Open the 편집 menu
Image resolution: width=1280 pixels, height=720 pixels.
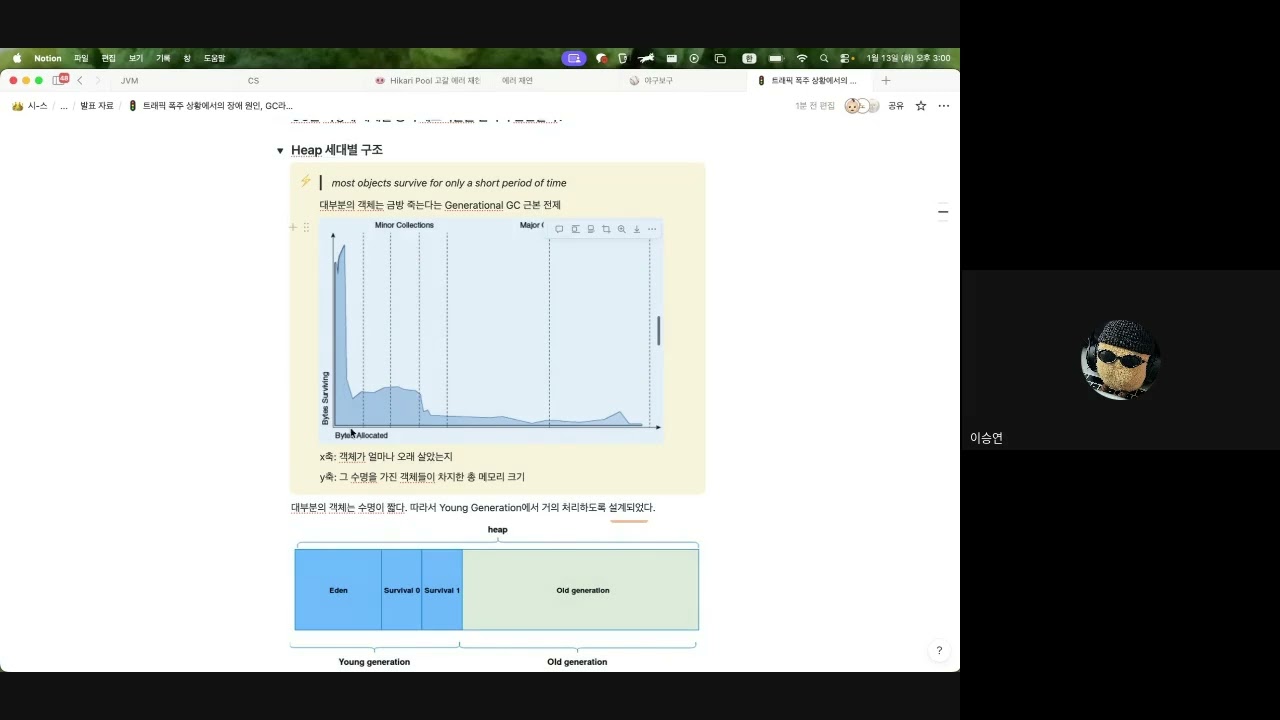pyautogui.click(x=108, y=58)
